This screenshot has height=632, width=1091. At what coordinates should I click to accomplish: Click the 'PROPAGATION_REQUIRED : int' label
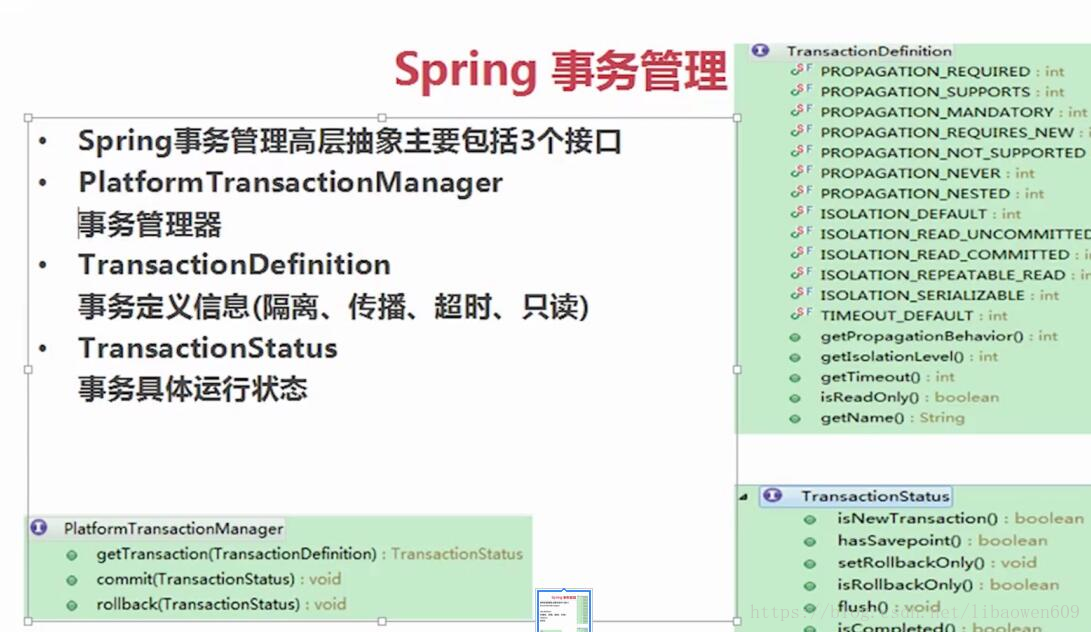click(x=942, y=71)
